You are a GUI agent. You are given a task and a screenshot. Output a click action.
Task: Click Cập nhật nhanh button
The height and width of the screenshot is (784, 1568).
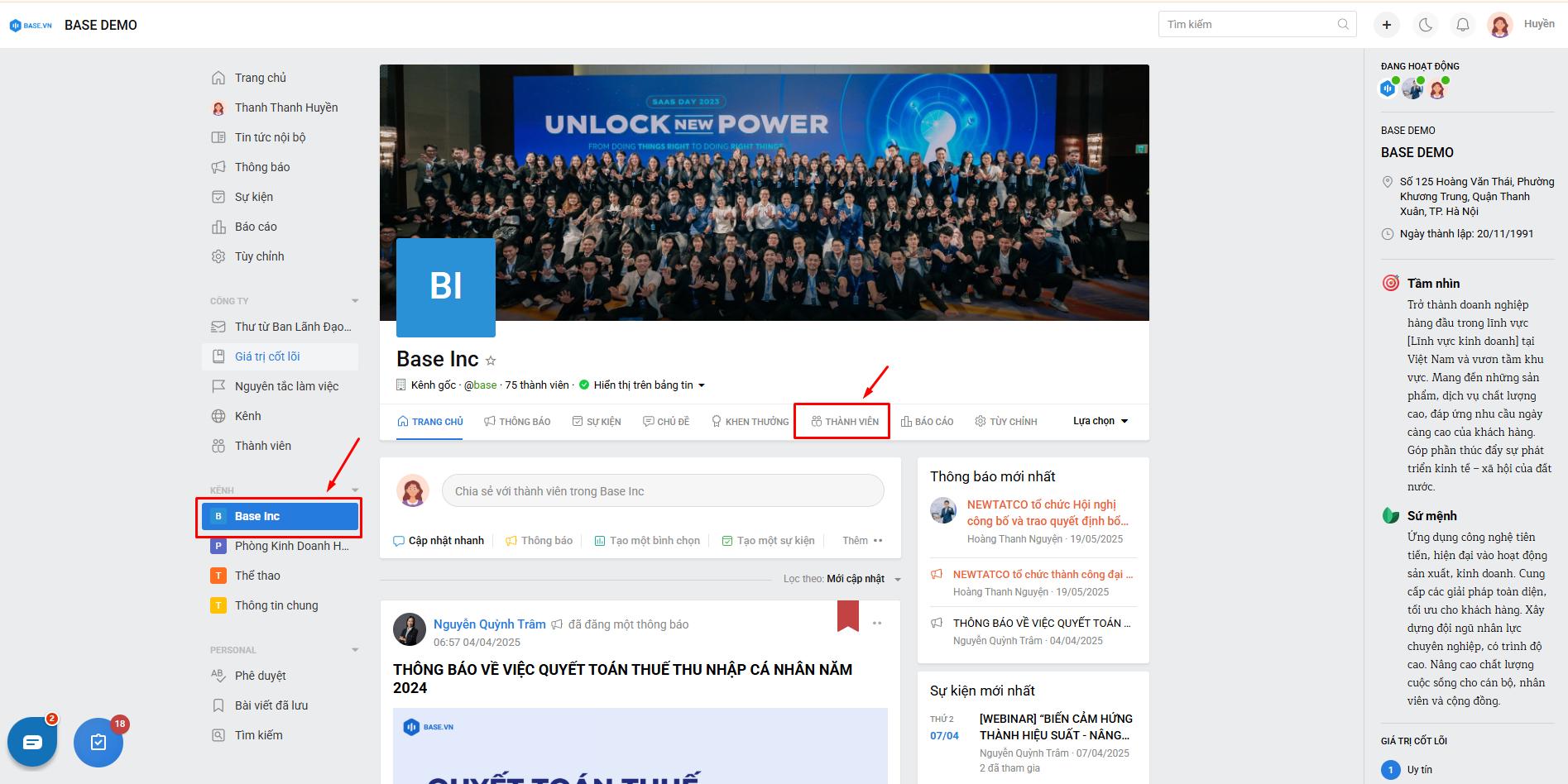[439, 541]
